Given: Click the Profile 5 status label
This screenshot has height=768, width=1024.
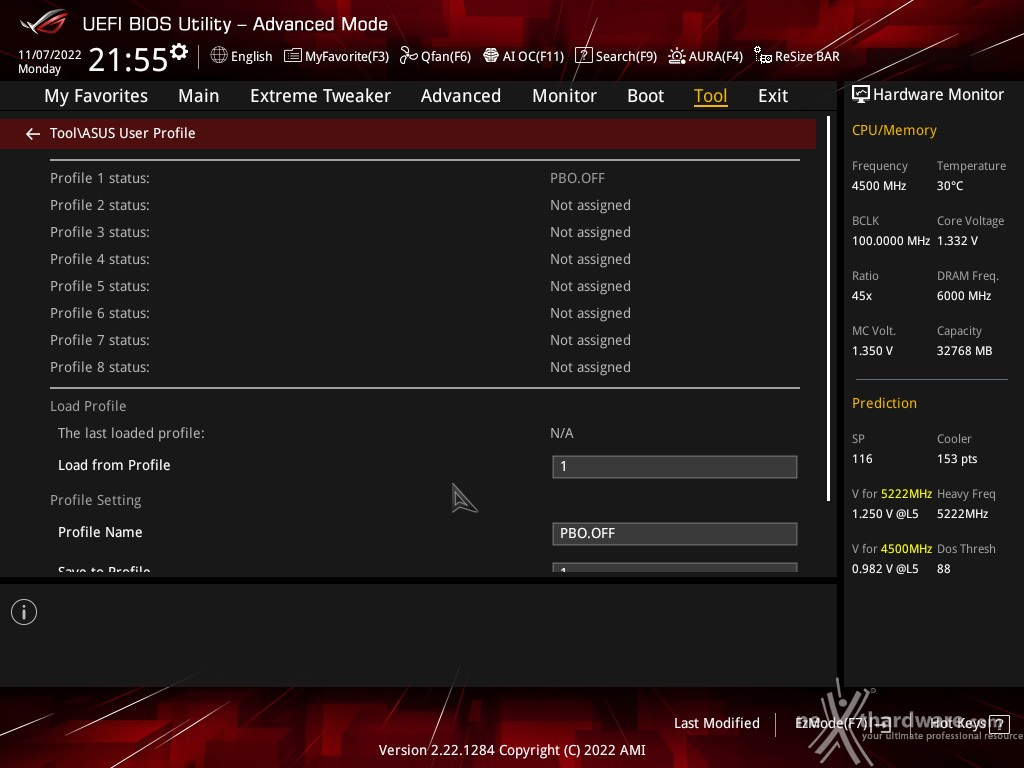Looking at the screenshot, I should pyautogui.click(x=100, y=286).
